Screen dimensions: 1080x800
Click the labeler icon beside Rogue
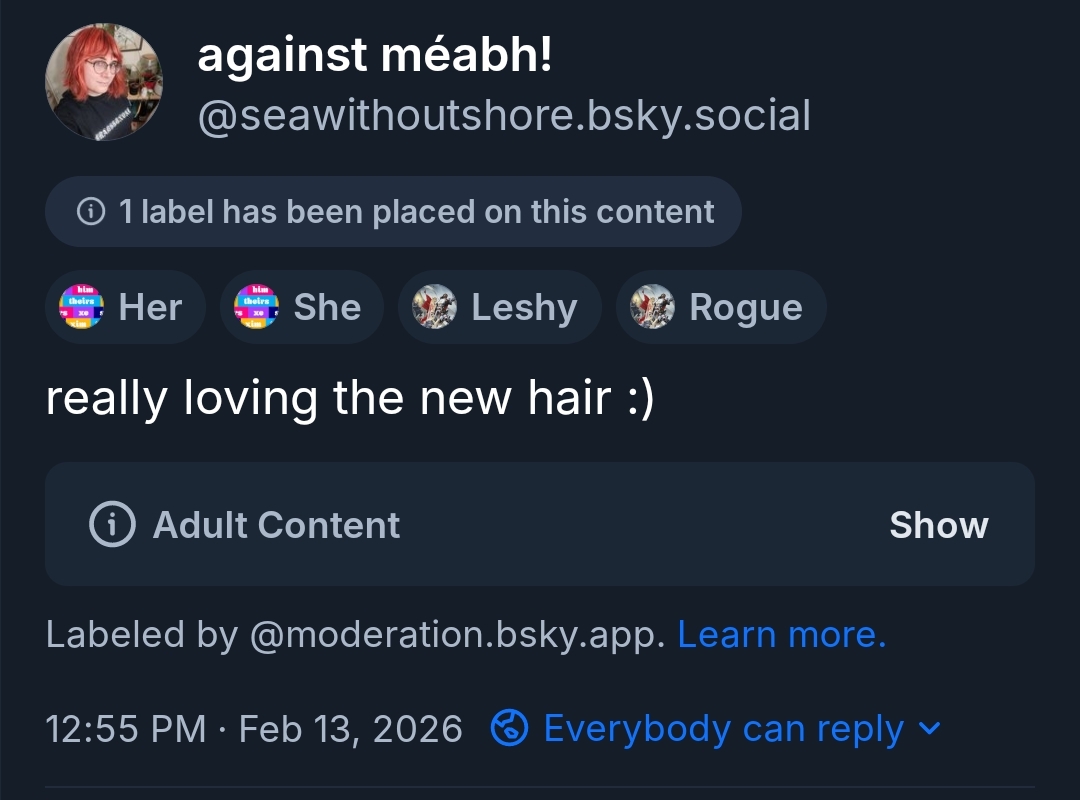coord(652,307)
